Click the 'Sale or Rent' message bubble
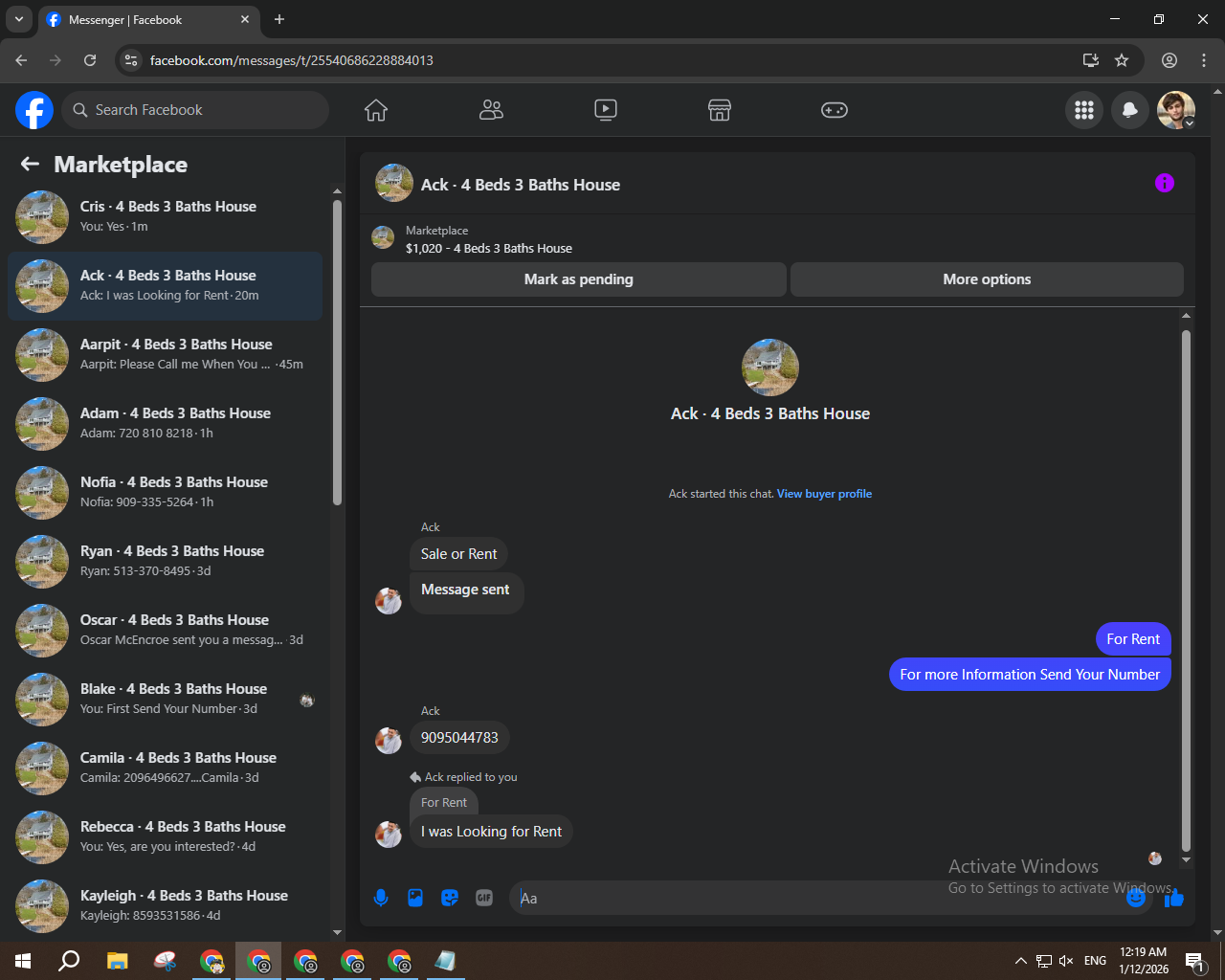Image resolution: width=1225 pixels, height=980 pixels. tap(459, 554)
